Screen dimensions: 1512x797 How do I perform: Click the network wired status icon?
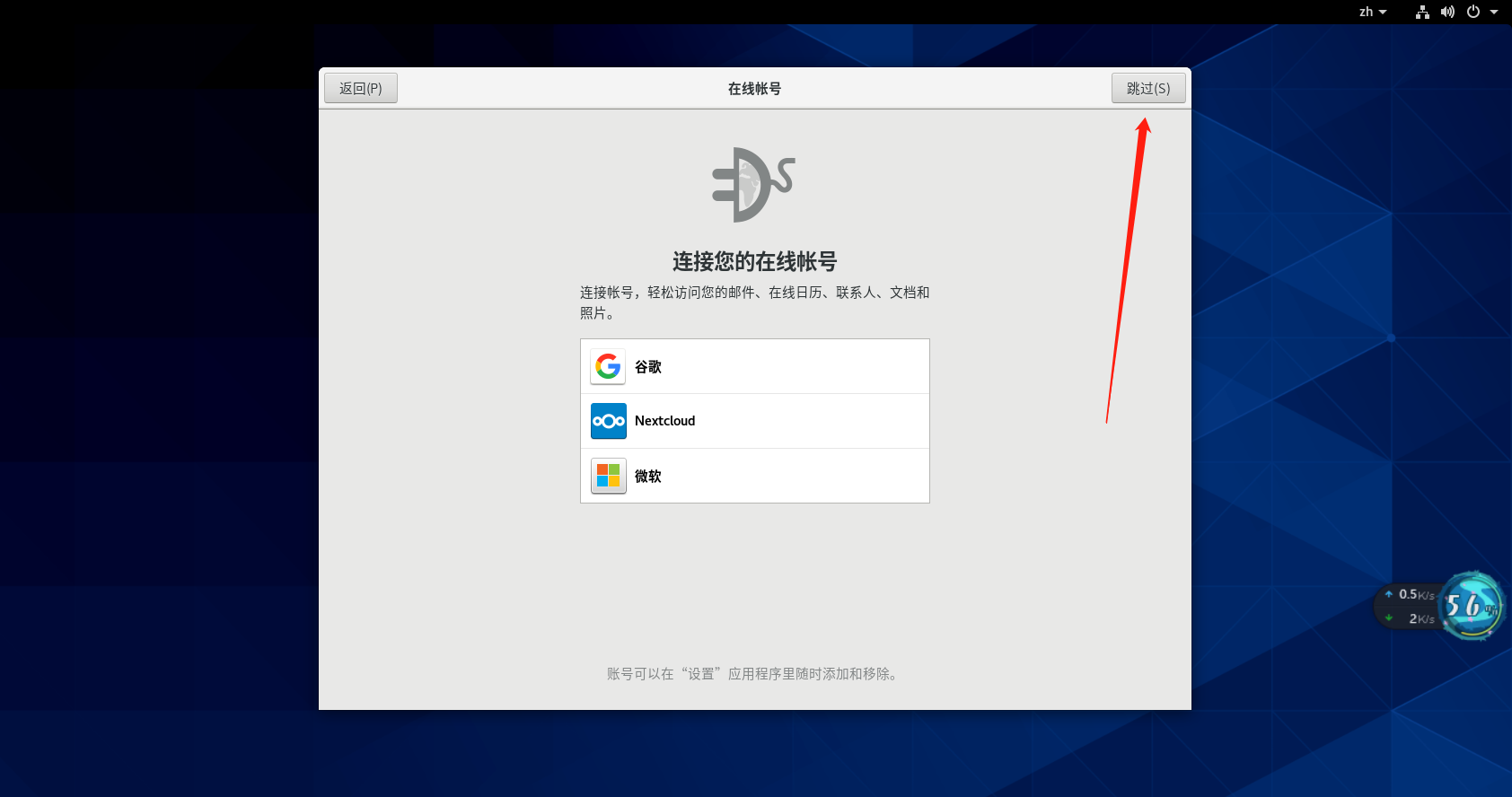tap(1422, 12)
